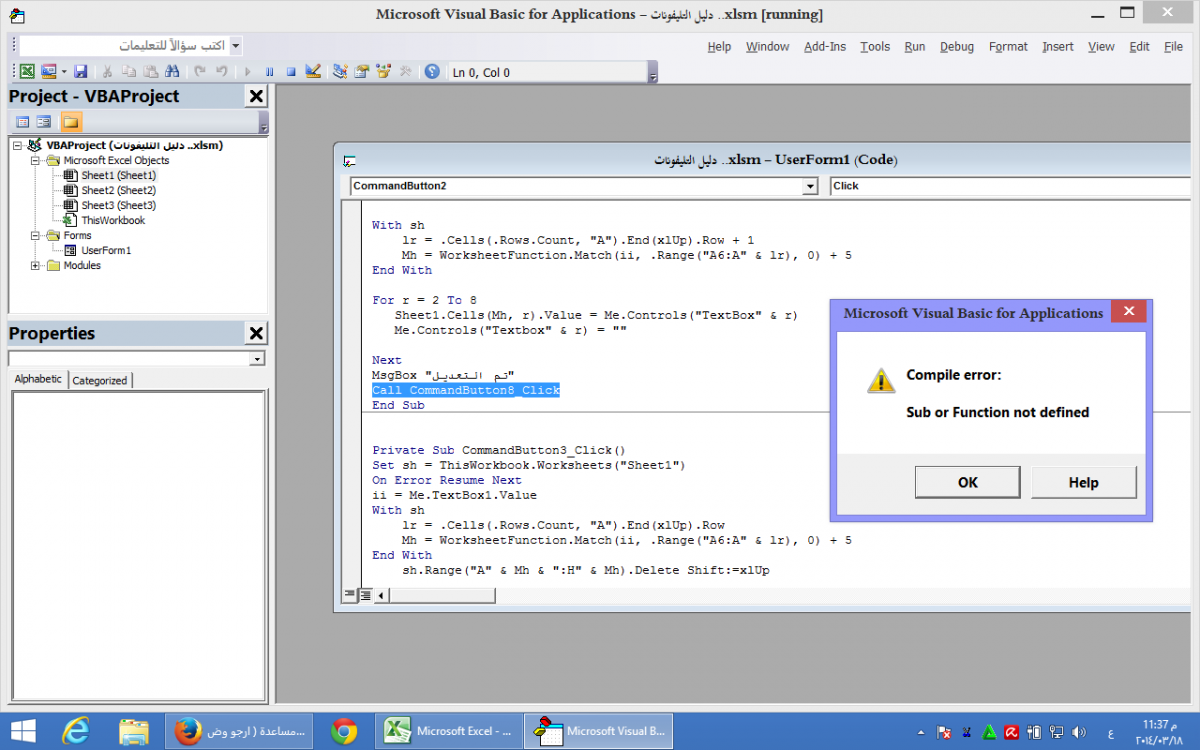This screenshot has width=1200, height=750.
Task: Open Project Explorer toolbar icon
Action: pos(340,72)
